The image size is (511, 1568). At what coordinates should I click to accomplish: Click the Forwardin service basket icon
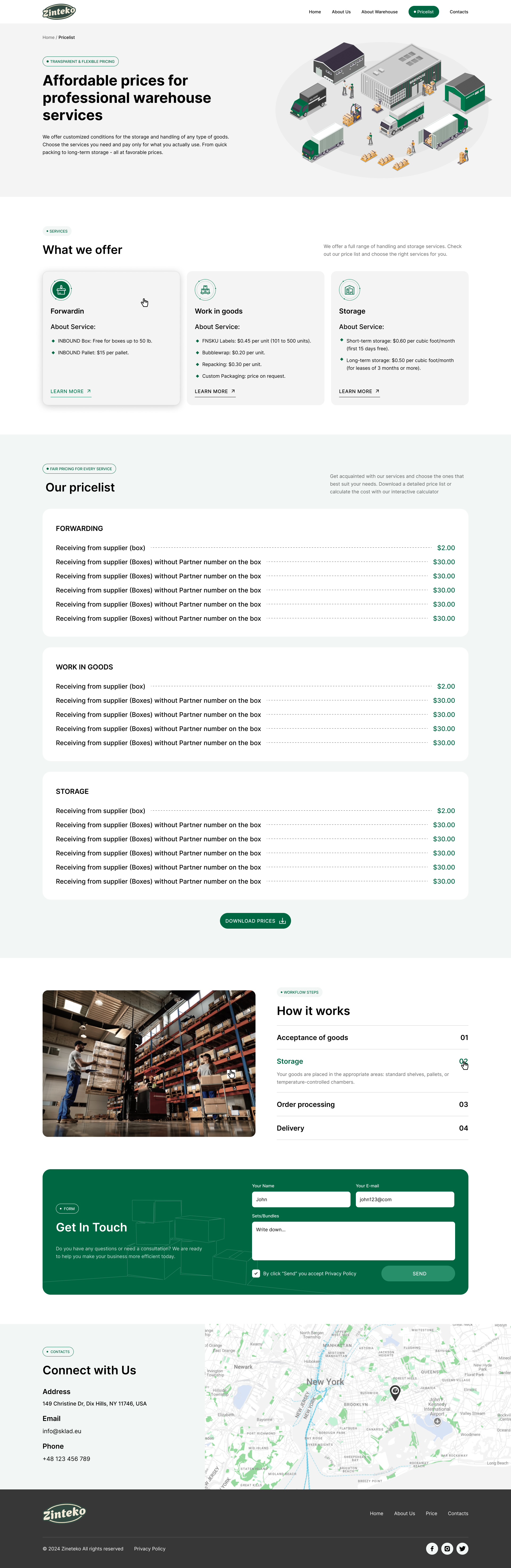61,290
